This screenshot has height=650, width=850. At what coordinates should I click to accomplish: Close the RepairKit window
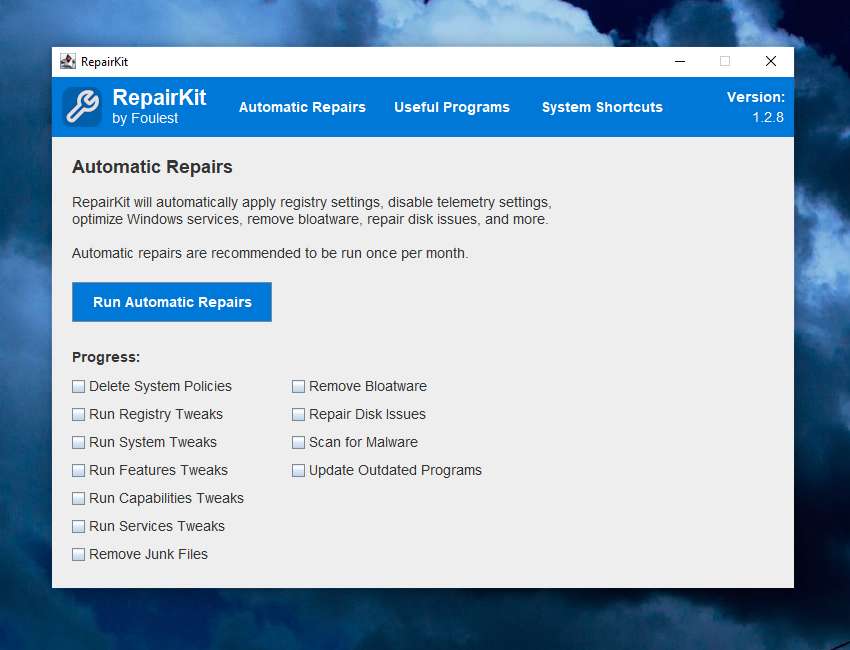point(770,61)
